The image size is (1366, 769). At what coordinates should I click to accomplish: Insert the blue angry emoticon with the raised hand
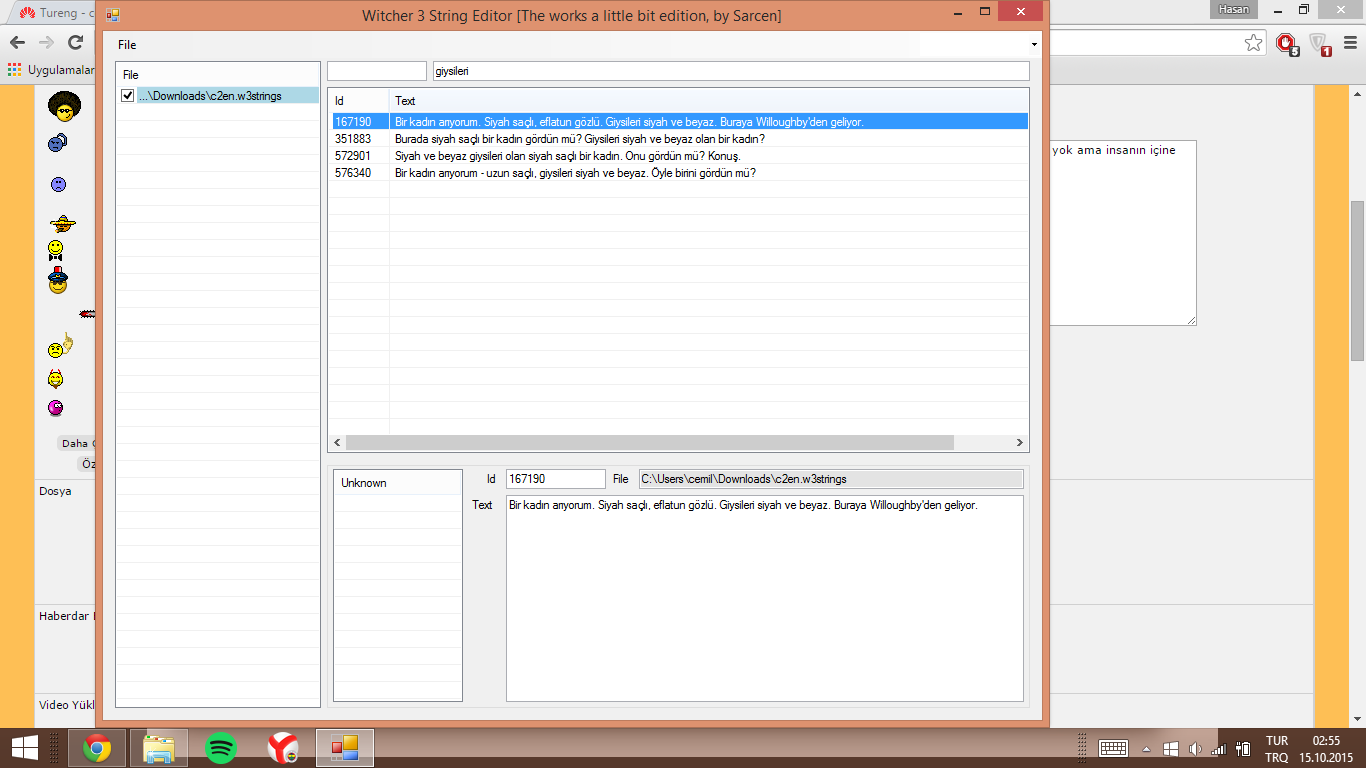tap(57, 143)
